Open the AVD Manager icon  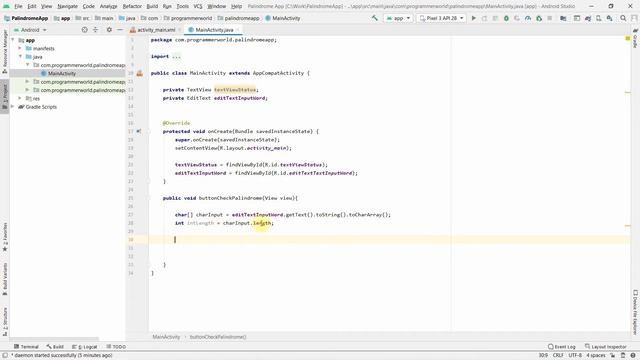tap(598, 18)
